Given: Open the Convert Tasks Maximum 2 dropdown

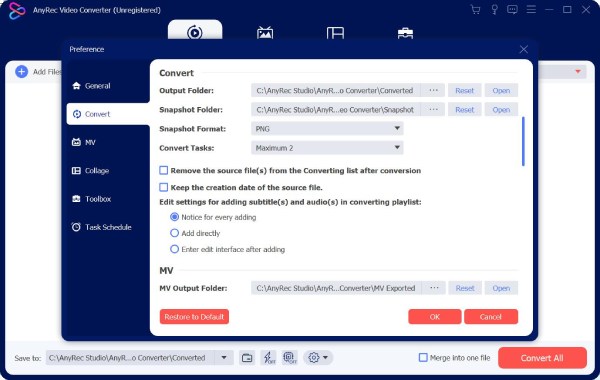Looking at the screenshot, I should pos(327,148).
